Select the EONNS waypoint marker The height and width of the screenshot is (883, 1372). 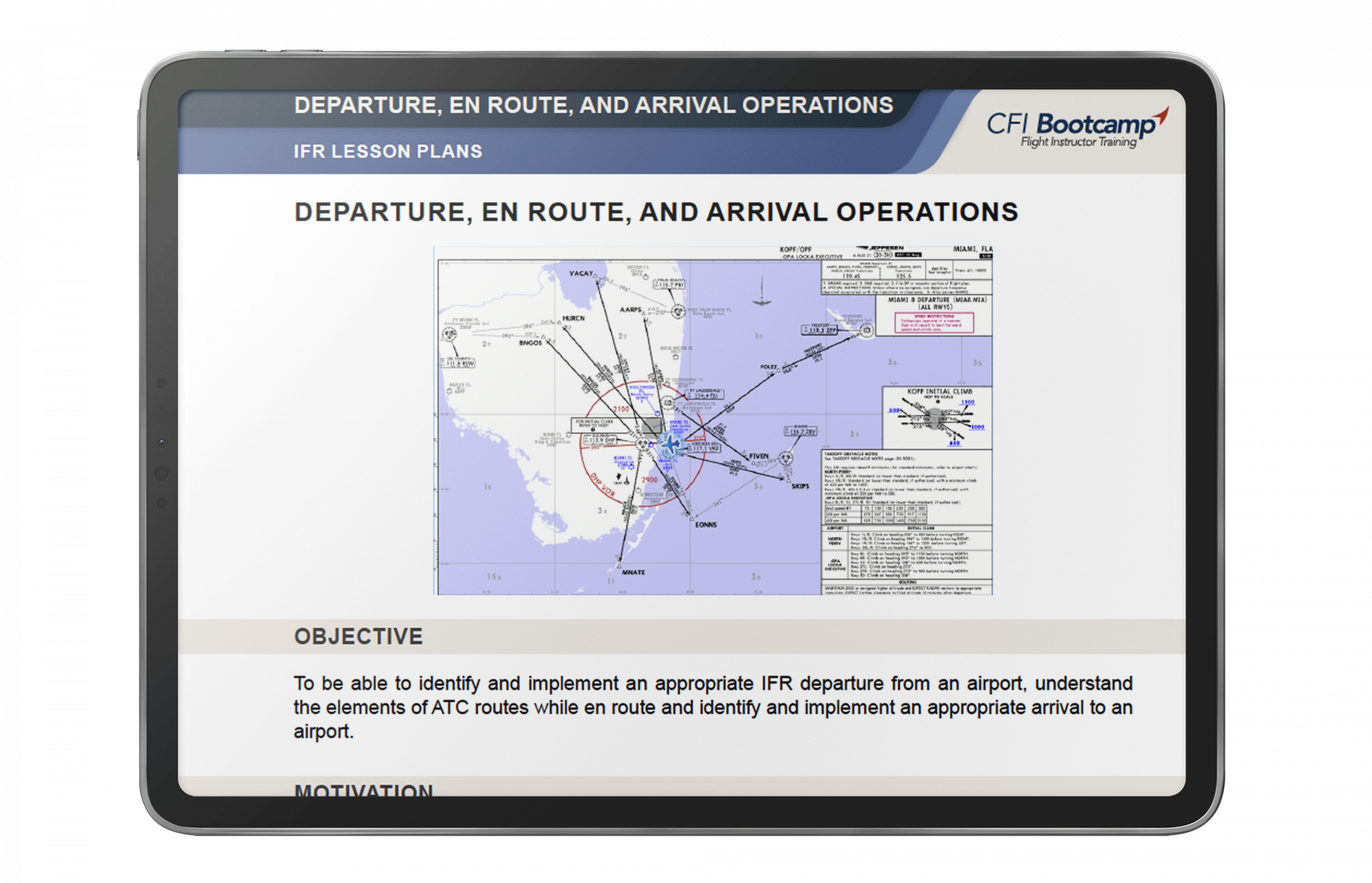[x=692, y=518]
